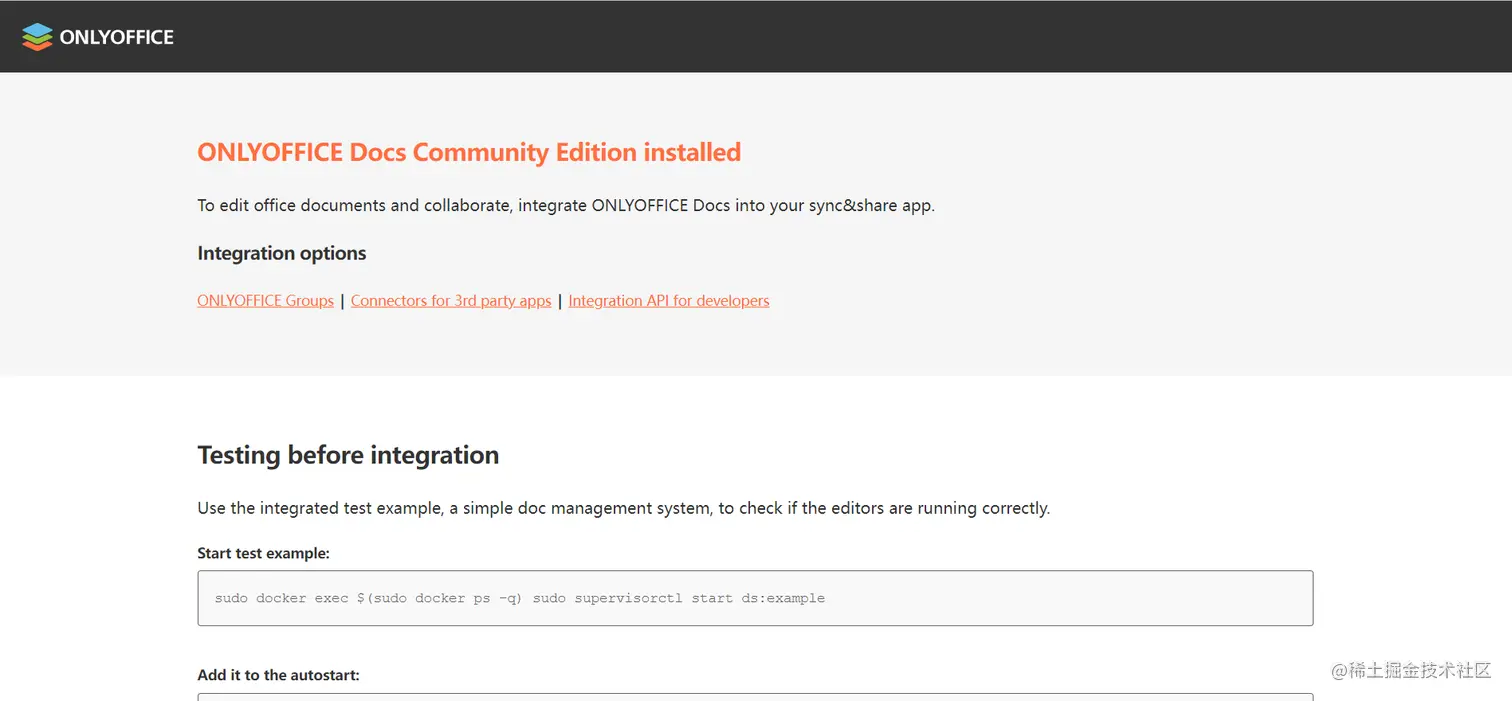Click the 'Integration options' subheading
Viewport: 1512px width, 701px height.
point(282,253)
